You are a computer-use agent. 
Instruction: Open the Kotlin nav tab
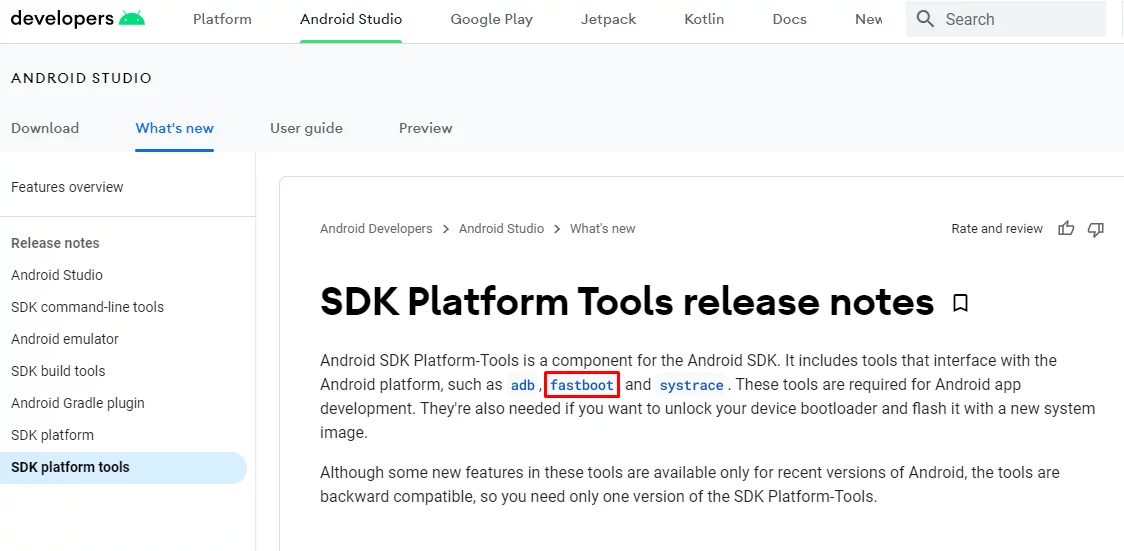(x=704, y=19)
